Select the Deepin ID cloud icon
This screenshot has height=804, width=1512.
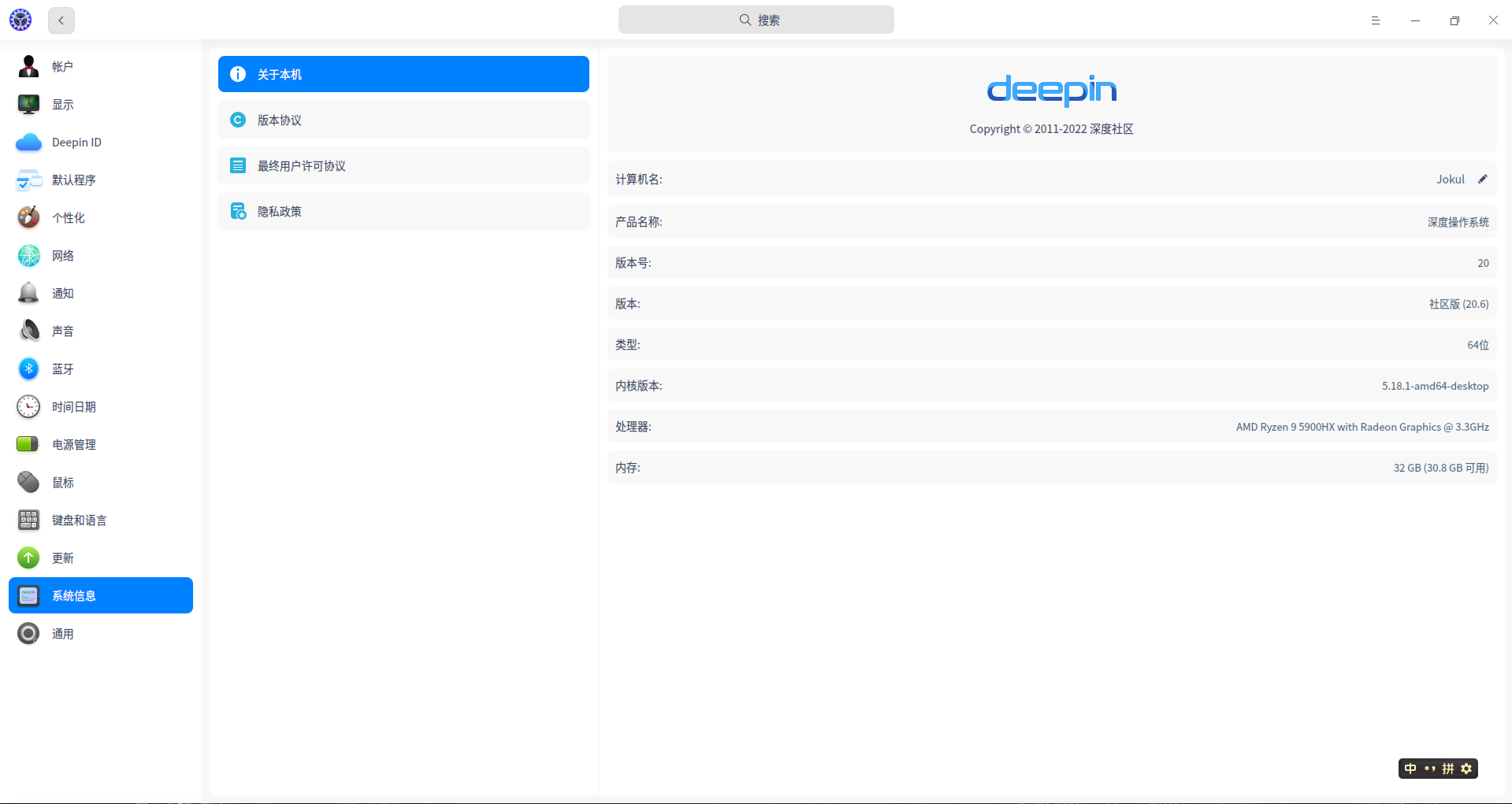28,142
